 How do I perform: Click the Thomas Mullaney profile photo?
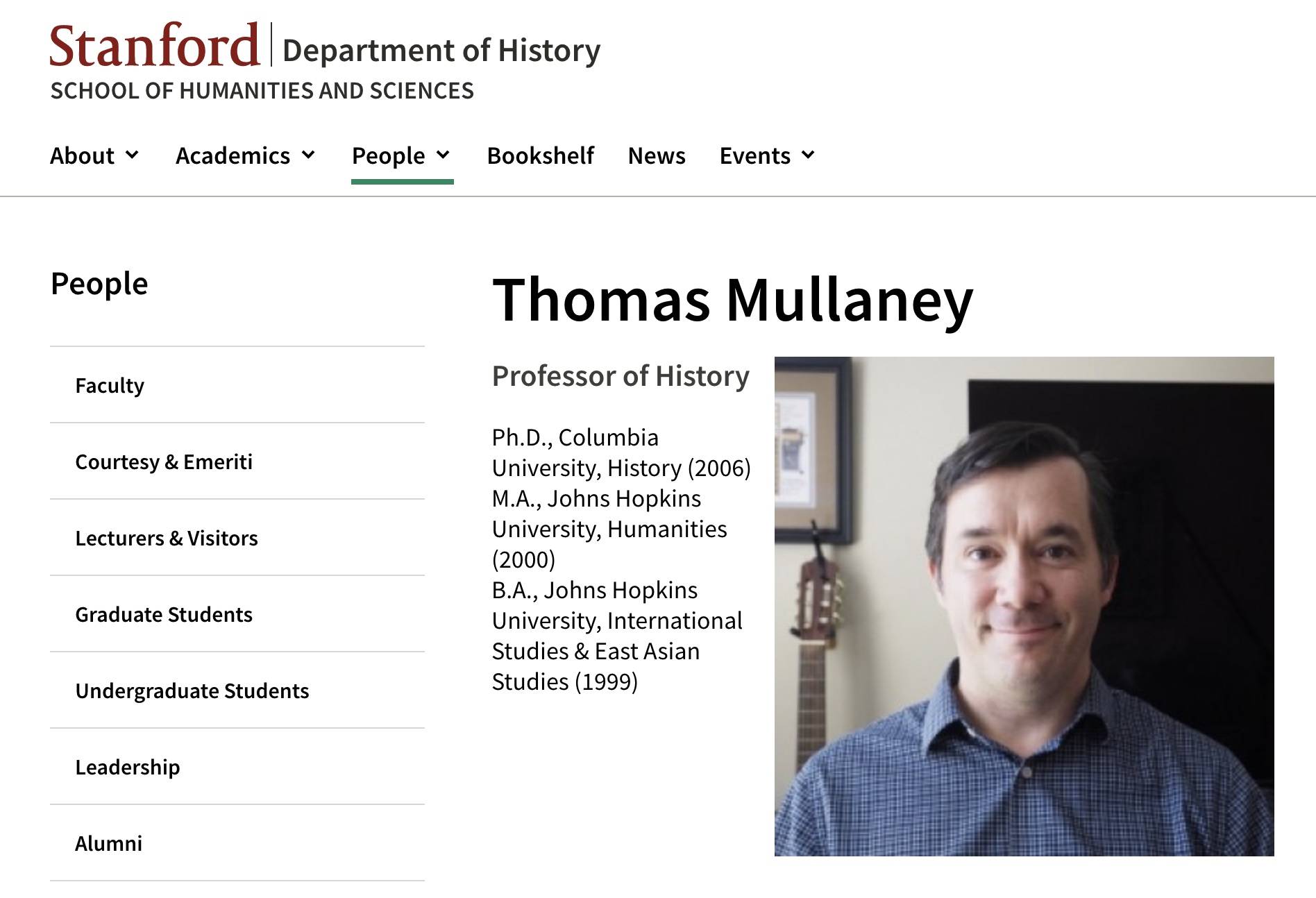pos(1024,606)
